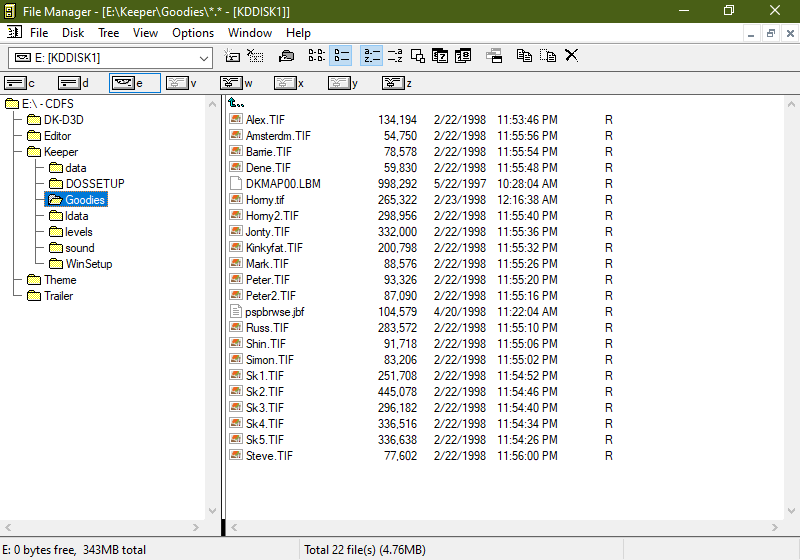
Task: Click the document icon beside pspbrwse.jbf
Action: pos(235,311)
